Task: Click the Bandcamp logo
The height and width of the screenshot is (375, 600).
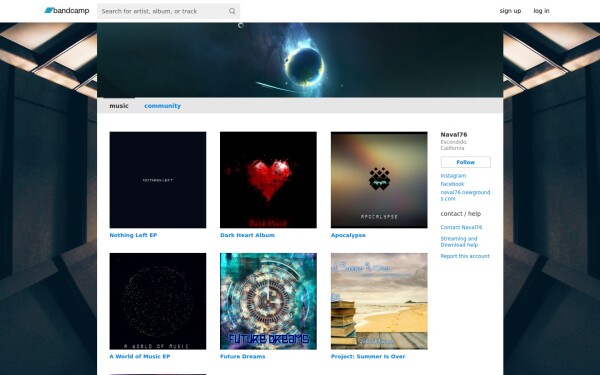Action: pos(67,11)
